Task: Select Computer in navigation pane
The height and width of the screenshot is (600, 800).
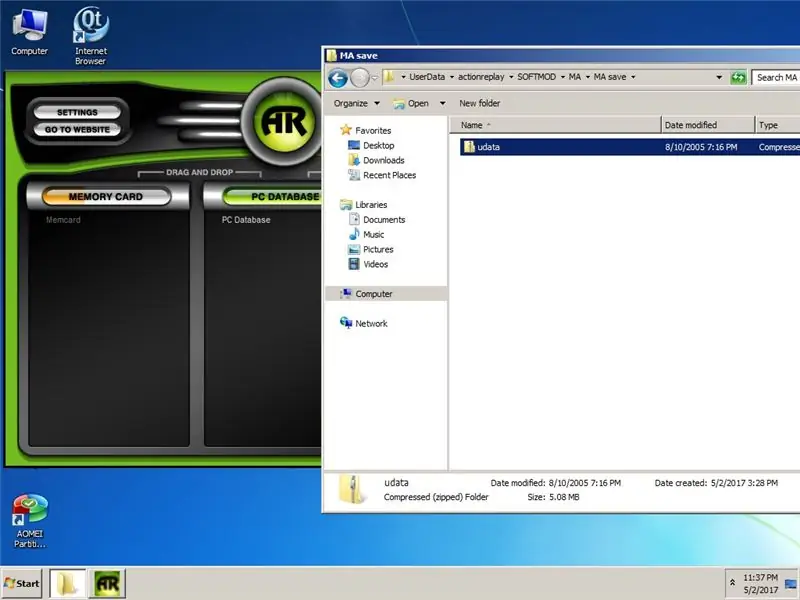Action: coord(386,293)
